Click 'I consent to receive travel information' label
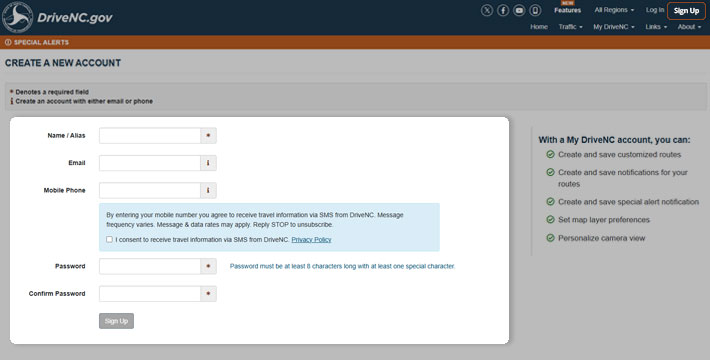 click(202, 240)
